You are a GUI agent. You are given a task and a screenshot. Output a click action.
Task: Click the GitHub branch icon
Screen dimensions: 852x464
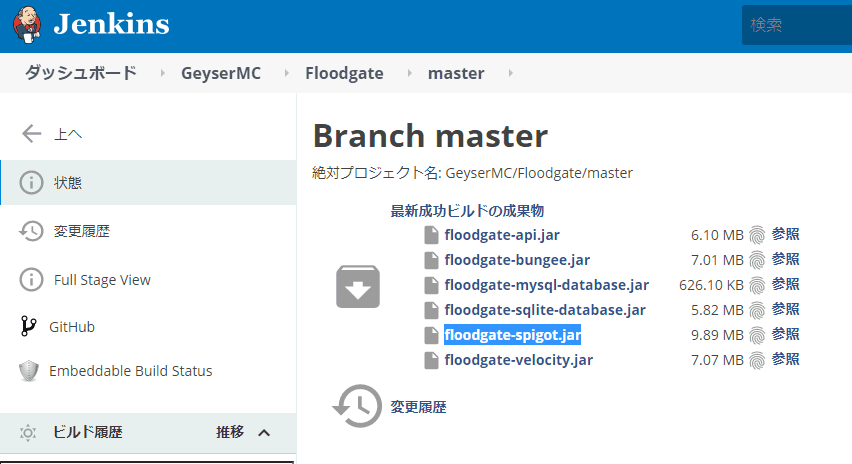28,327
